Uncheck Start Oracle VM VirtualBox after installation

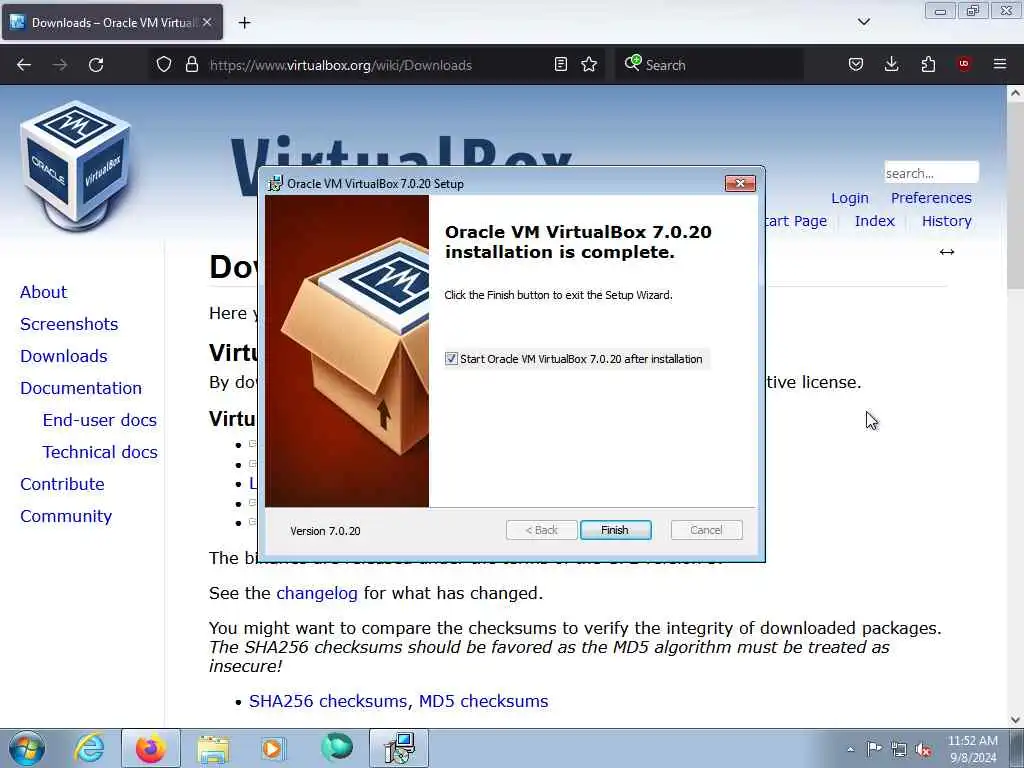pyautogui.click(x=451, y=359)
